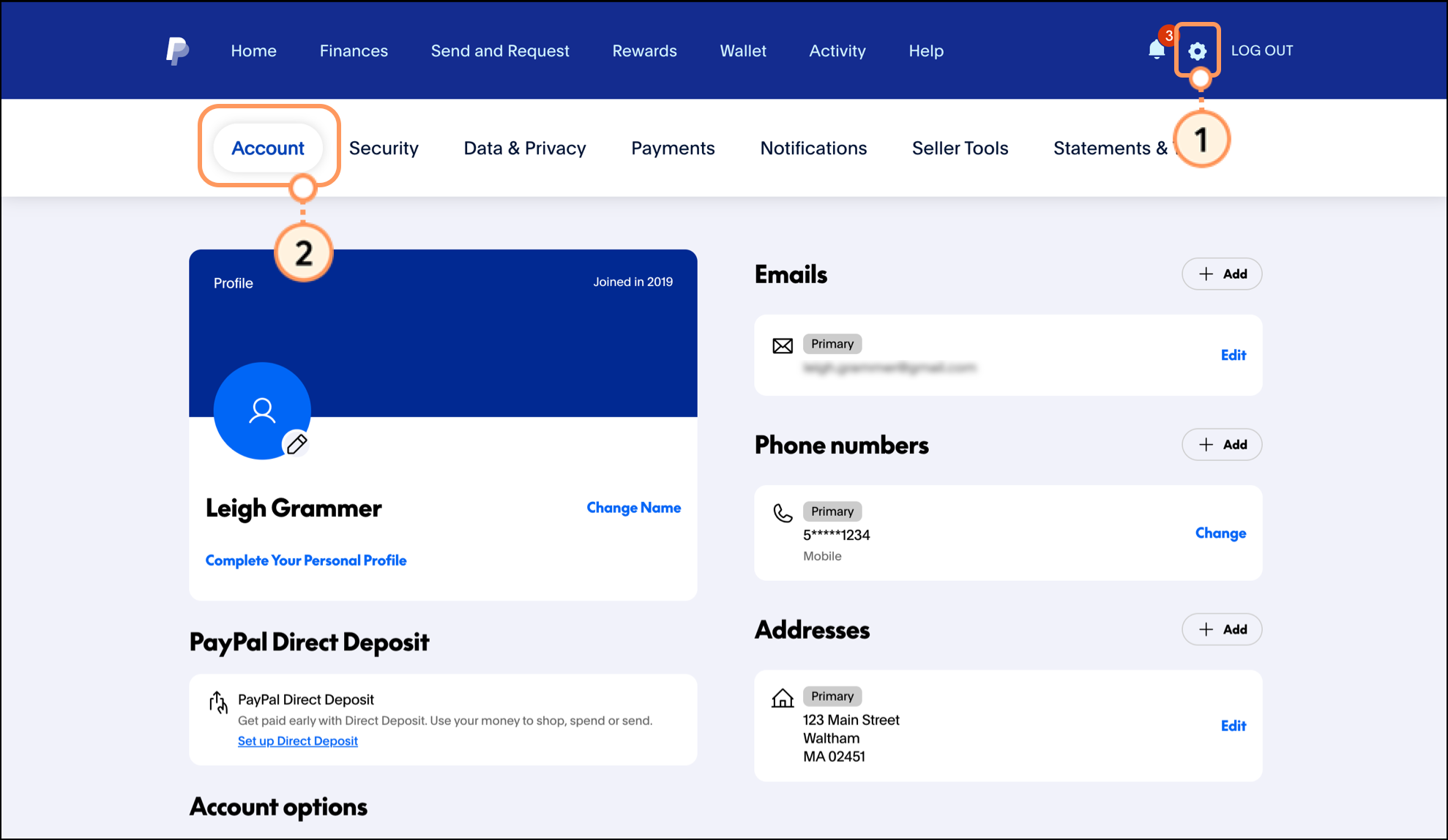Screen dimensions: 1448x840
Task: Click the Set up Direct Deposit link
Action: pos(298,741)
